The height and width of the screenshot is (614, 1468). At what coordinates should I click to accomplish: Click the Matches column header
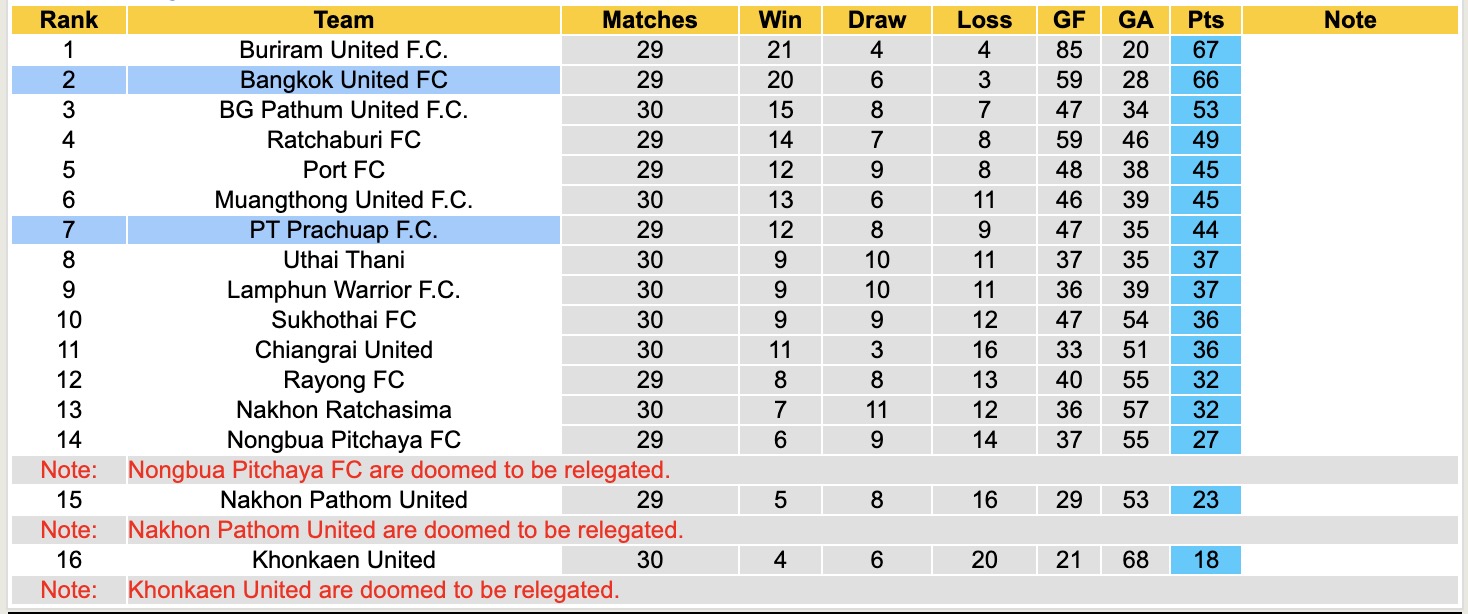pos(649,20)
